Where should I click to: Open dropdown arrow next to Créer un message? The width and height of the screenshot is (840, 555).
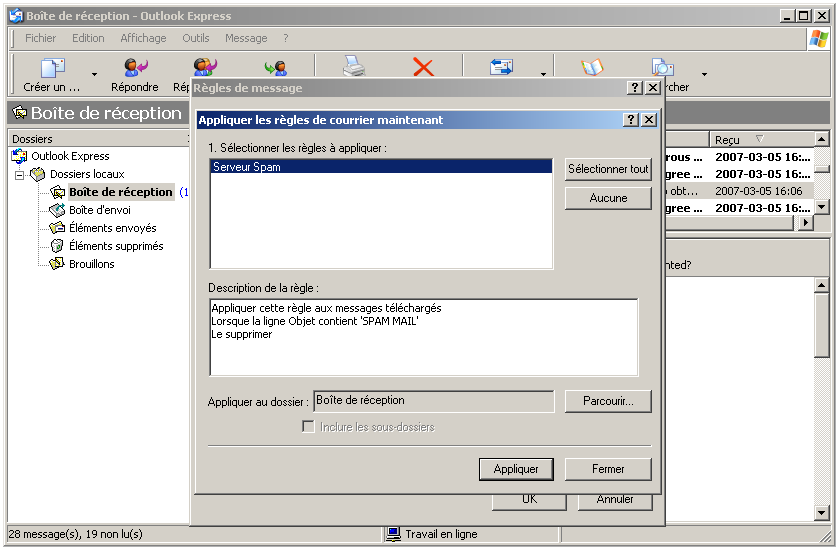coord(94,74)
